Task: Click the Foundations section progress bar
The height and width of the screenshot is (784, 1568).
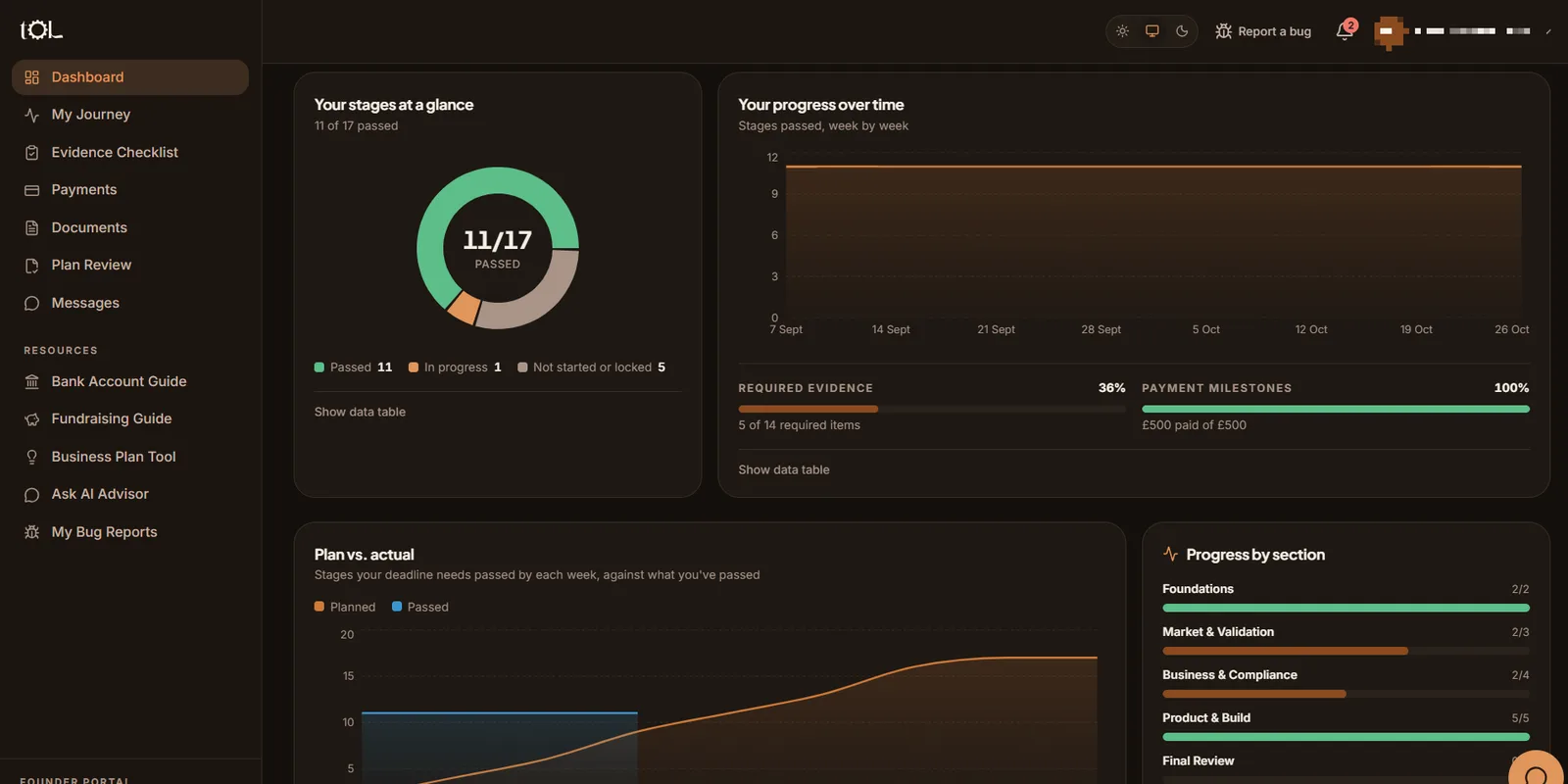Action: click(x=1346, y=608)
